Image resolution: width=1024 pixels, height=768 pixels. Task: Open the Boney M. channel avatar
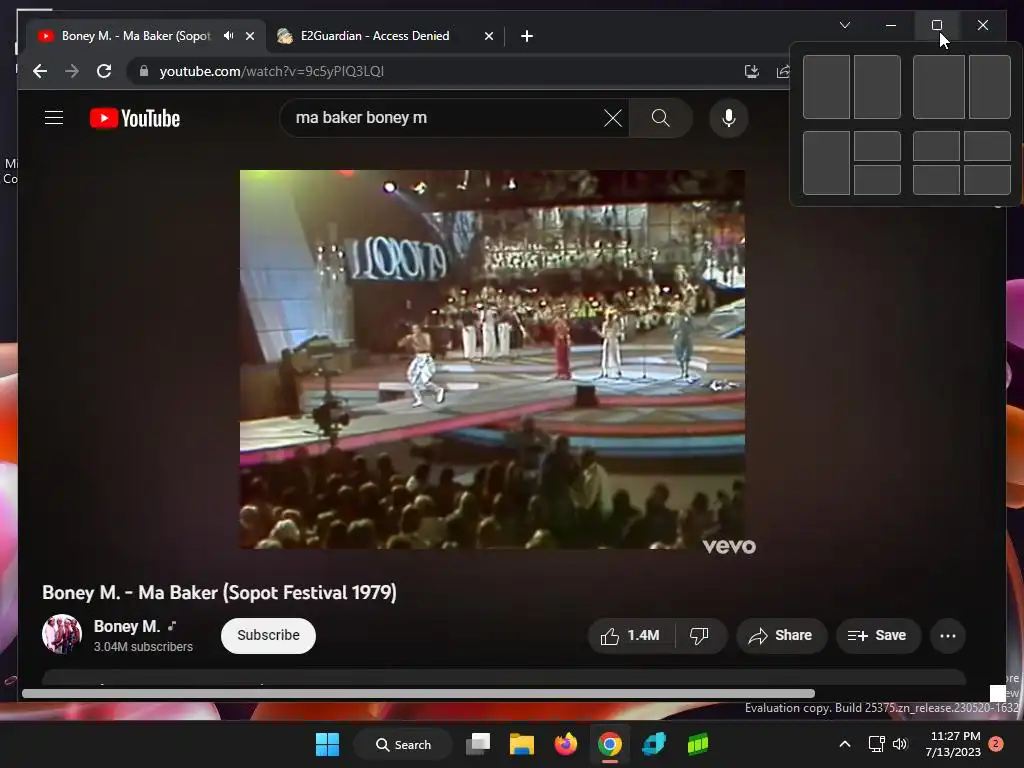[61, 634]
